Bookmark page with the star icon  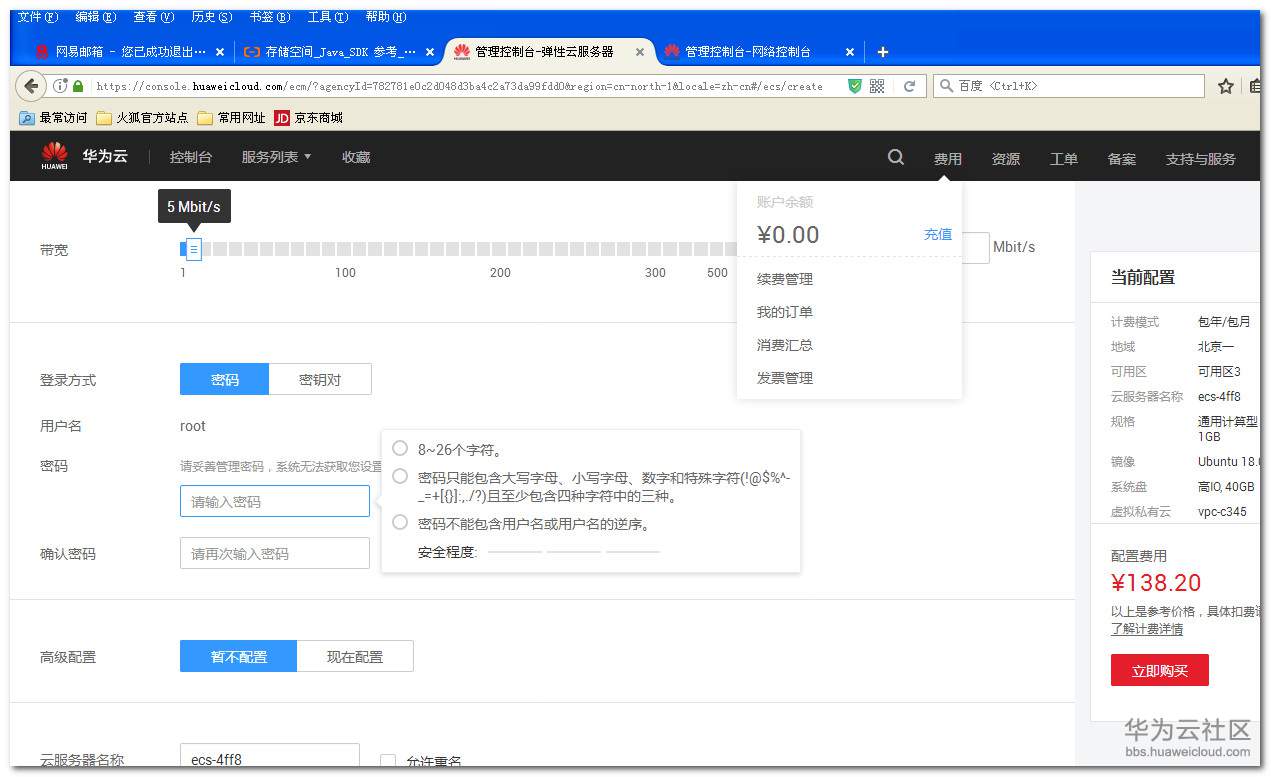click(x=1226, y=87)
